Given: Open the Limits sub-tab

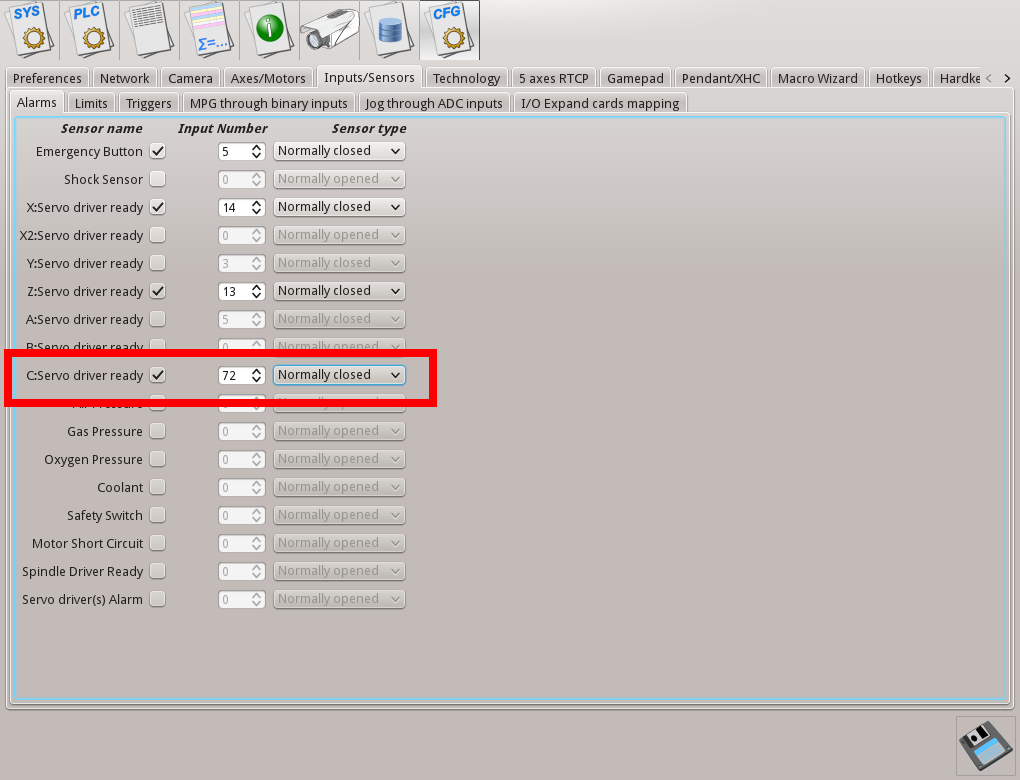Looking at the screenshot, I should [91, 103].
